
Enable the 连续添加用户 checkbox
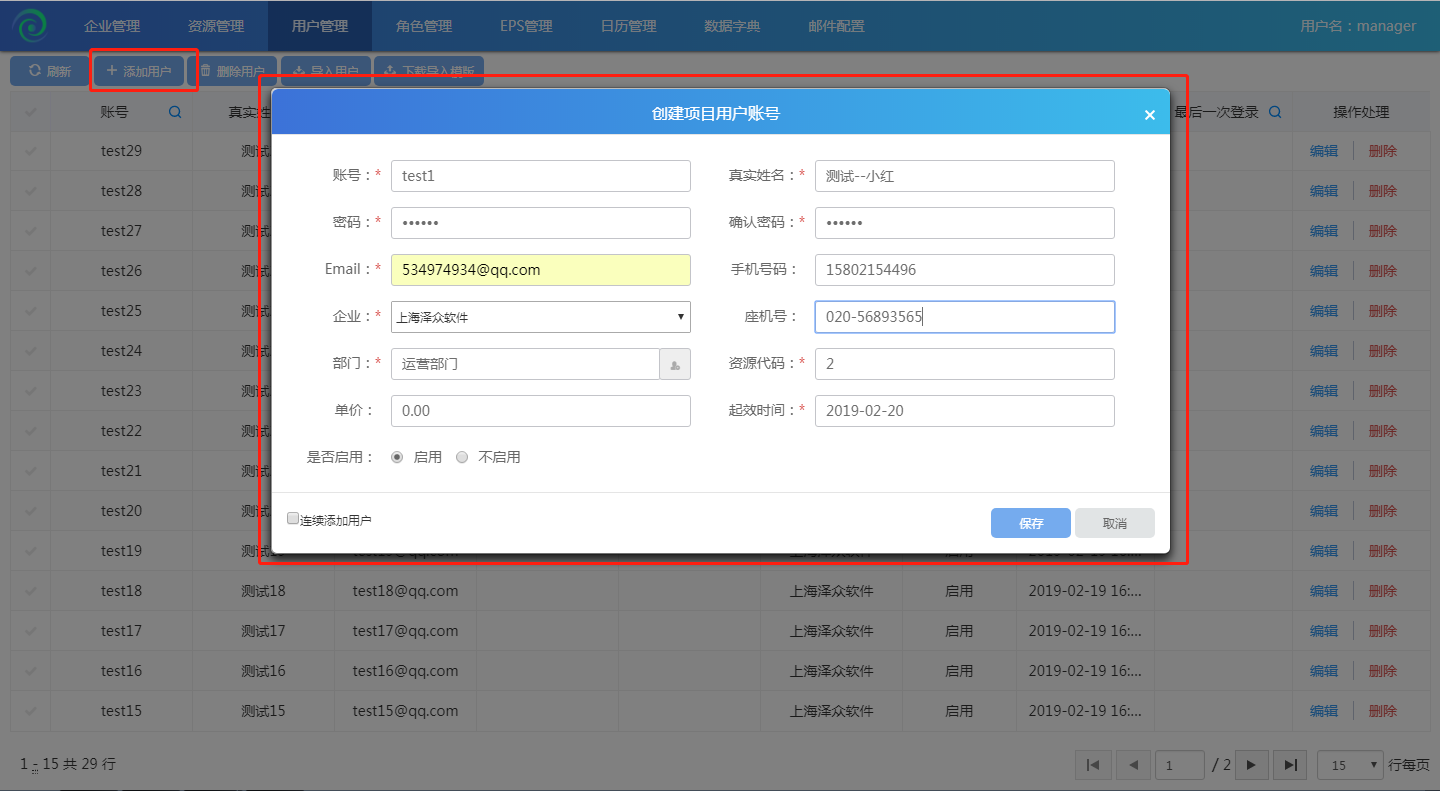(293, 519)
